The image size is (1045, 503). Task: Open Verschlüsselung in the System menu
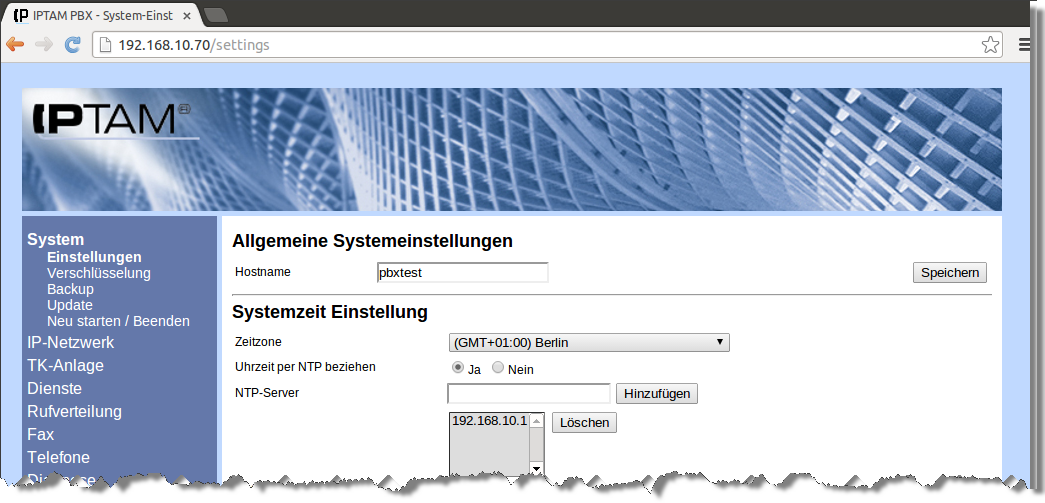(x=98, y=273)
